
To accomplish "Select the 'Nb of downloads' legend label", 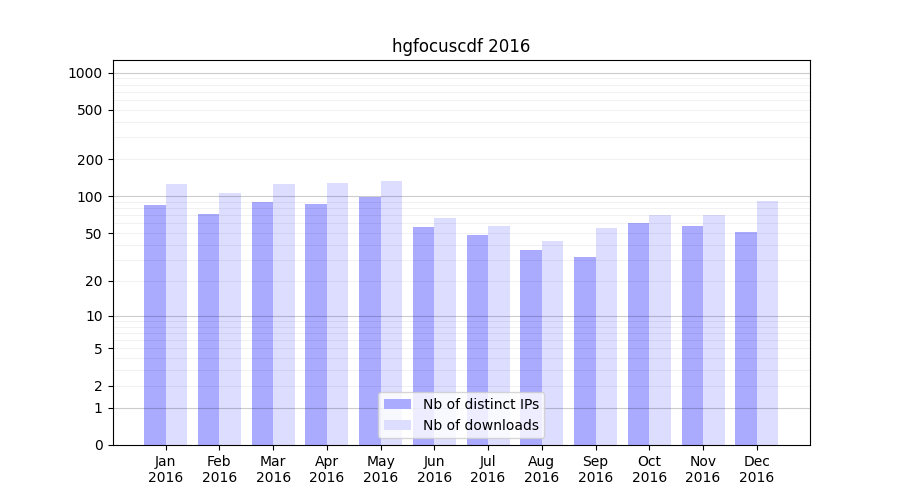I will [x=480, y=425].
